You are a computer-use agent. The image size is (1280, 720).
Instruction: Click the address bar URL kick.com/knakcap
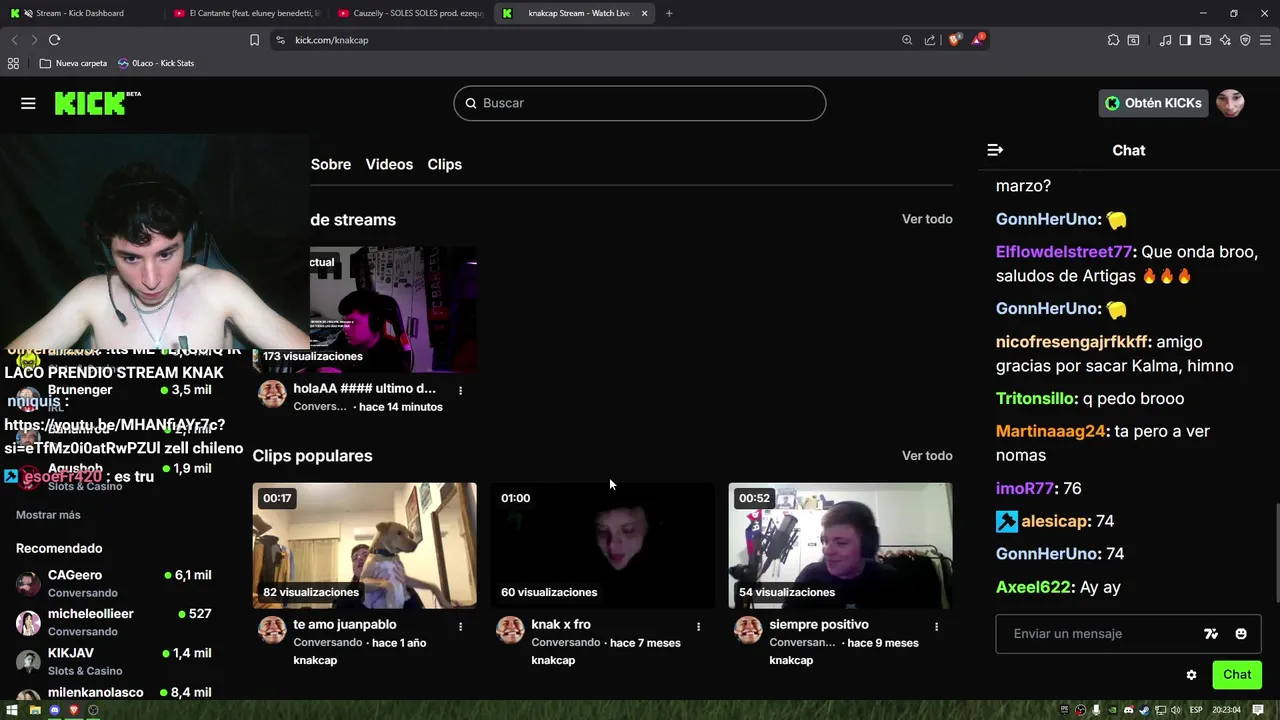[332, 40]
